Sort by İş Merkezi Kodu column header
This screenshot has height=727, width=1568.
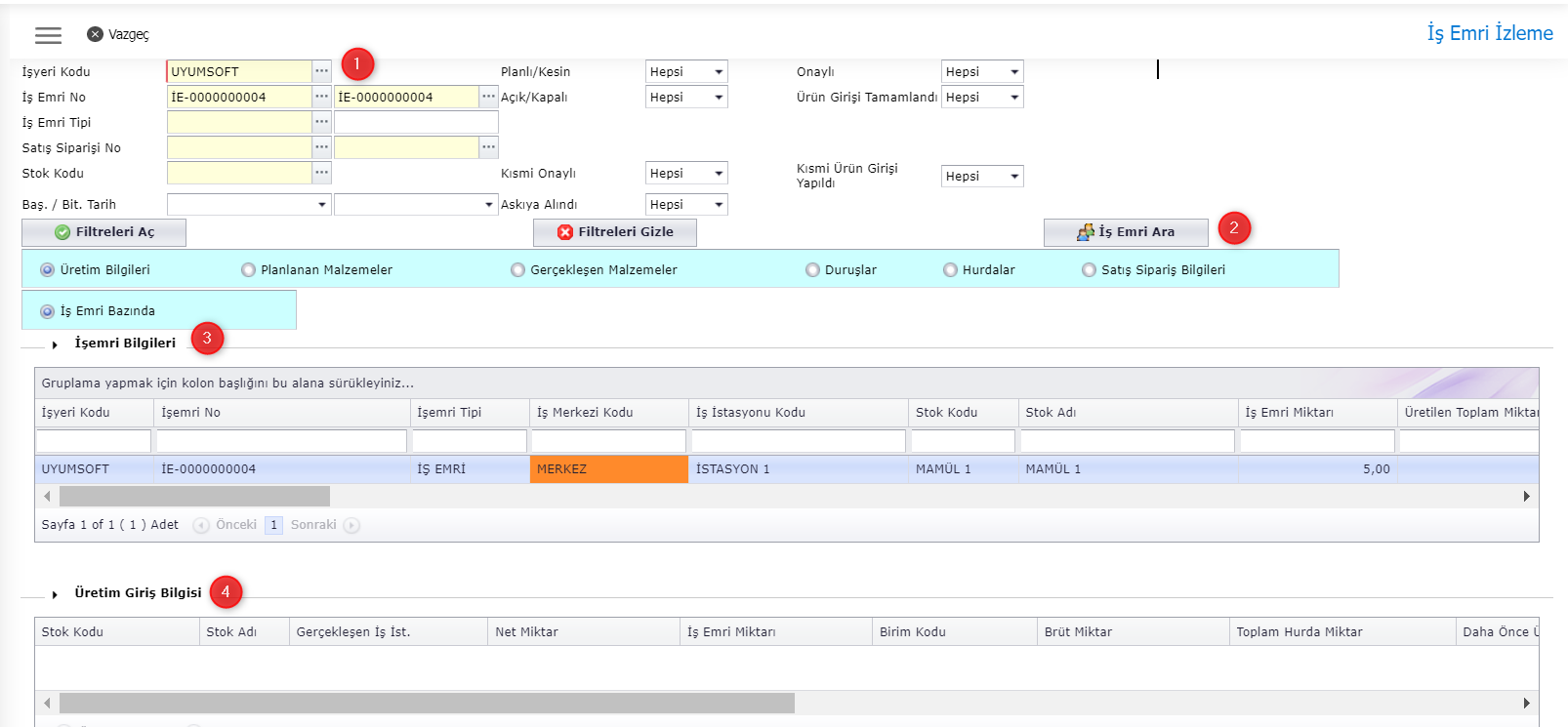pyautogui.click(x=609, y=413)
